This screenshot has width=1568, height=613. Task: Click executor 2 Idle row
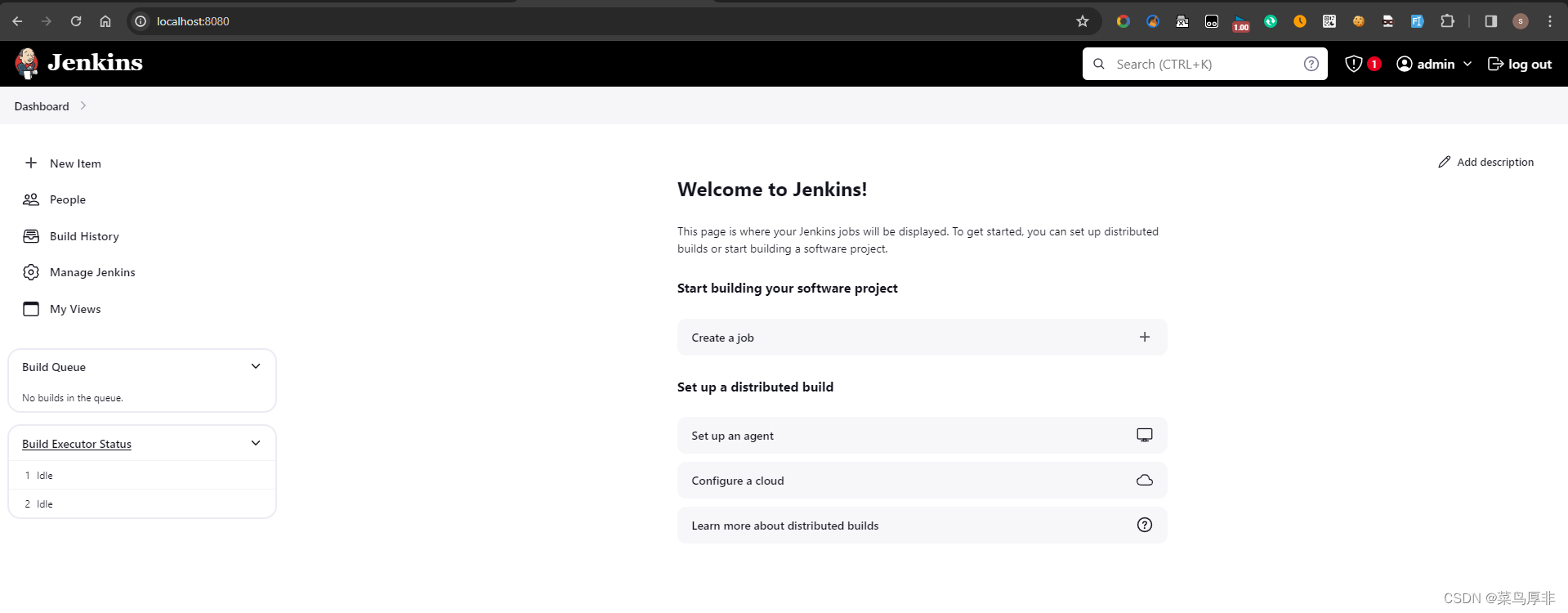pyautogui.click(x=142, y=503)
